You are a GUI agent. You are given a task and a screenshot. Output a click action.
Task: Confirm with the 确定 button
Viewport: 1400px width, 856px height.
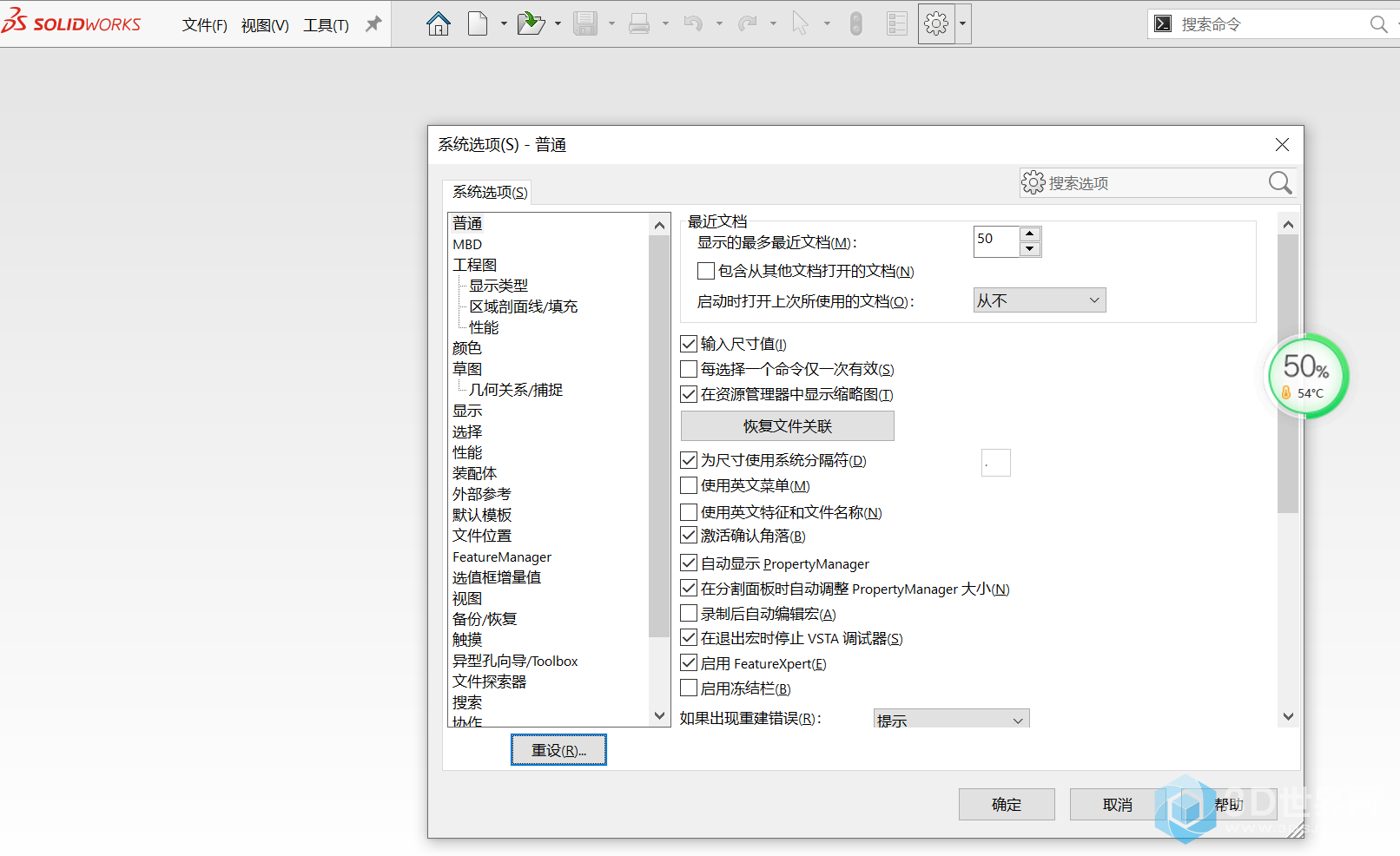point(1007,805)
